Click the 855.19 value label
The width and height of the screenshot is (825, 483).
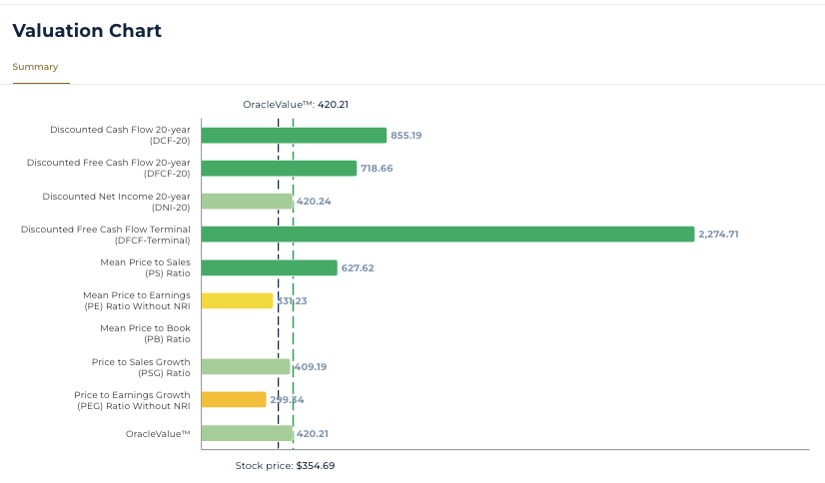pos(406,135)
